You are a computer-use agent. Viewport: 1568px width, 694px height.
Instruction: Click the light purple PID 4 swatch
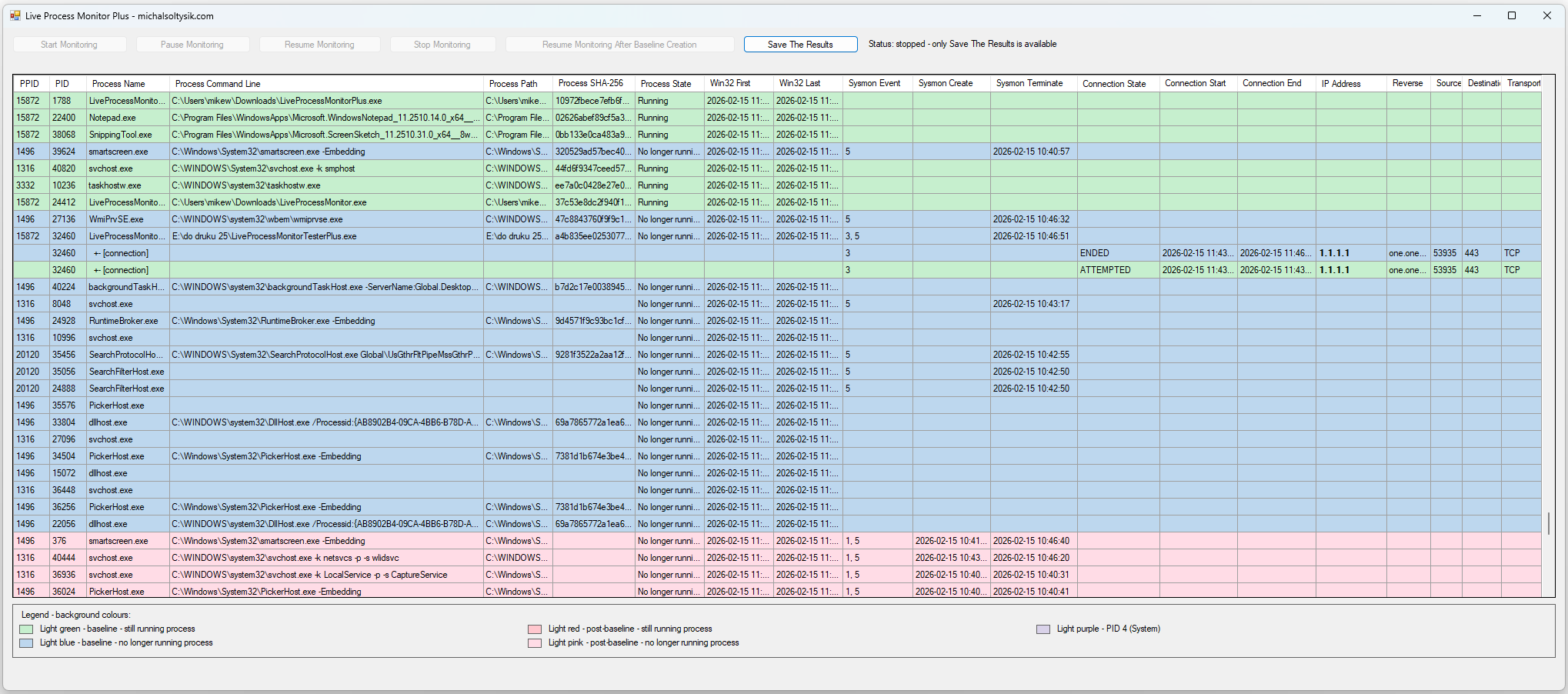tap(1043, 629)
